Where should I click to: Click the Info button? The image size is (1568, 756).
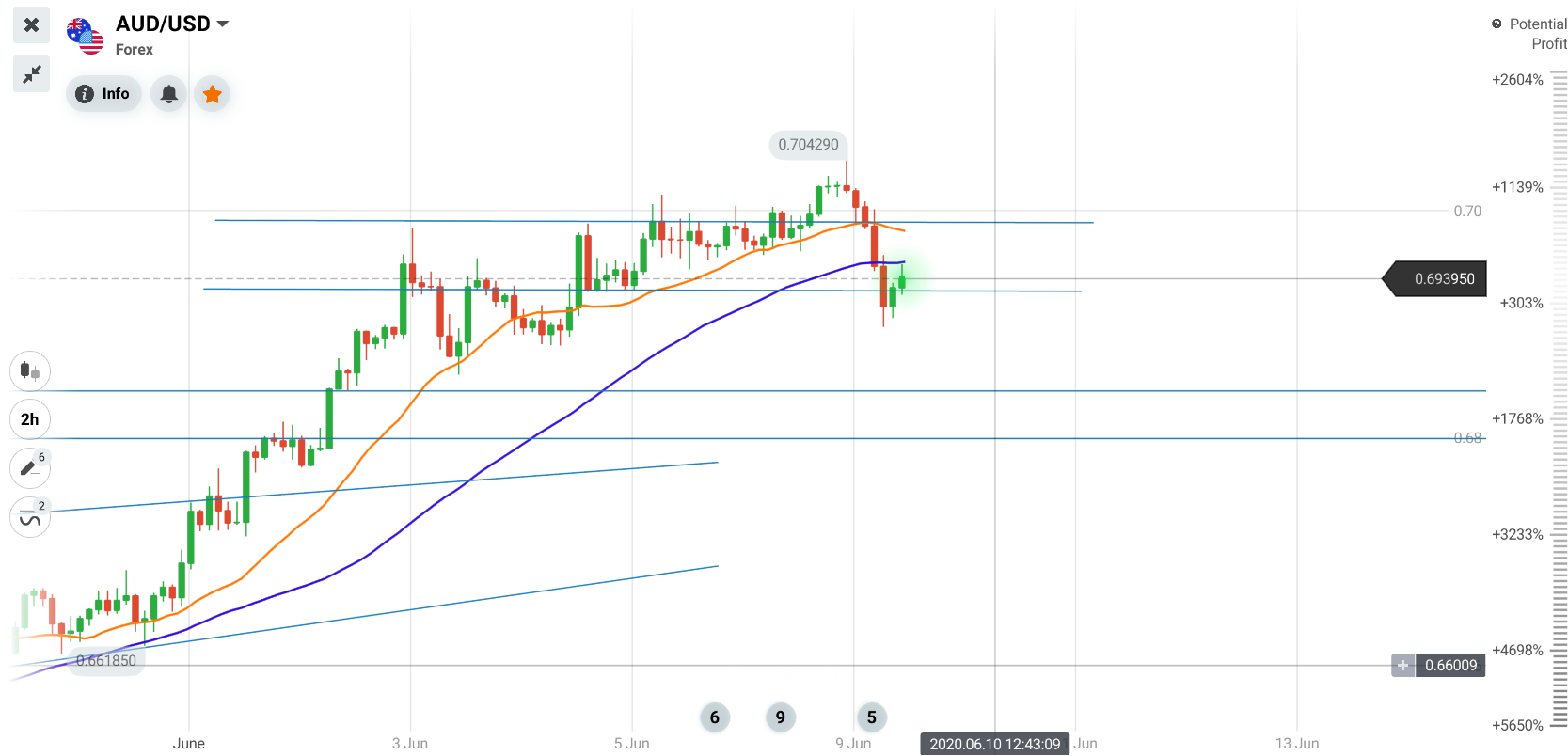[x=103, y=94]
